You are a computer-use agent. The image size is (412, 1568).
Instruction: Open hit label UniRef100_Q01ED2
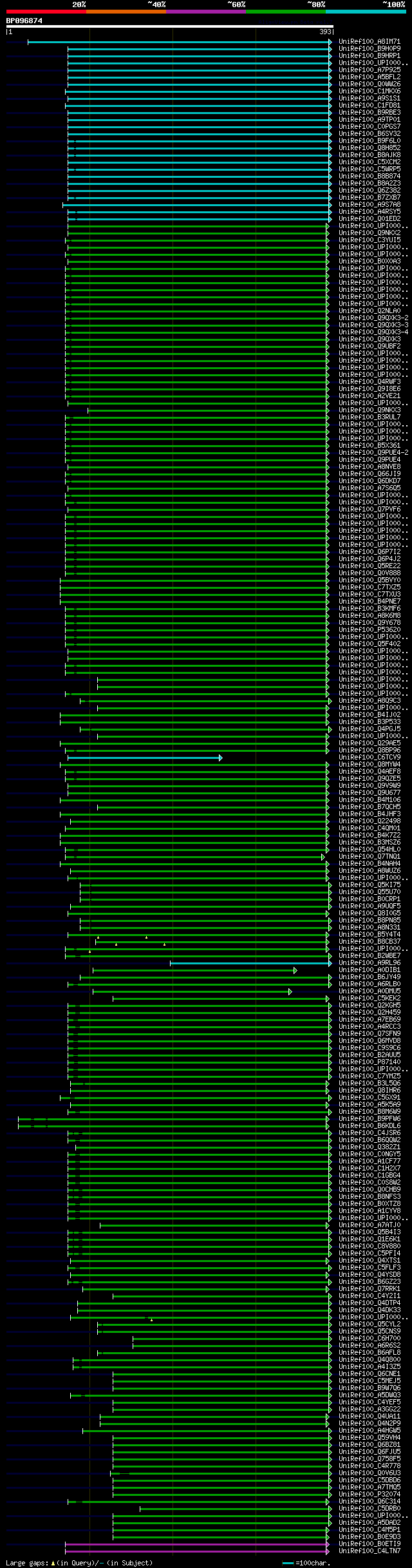(370, 219)
